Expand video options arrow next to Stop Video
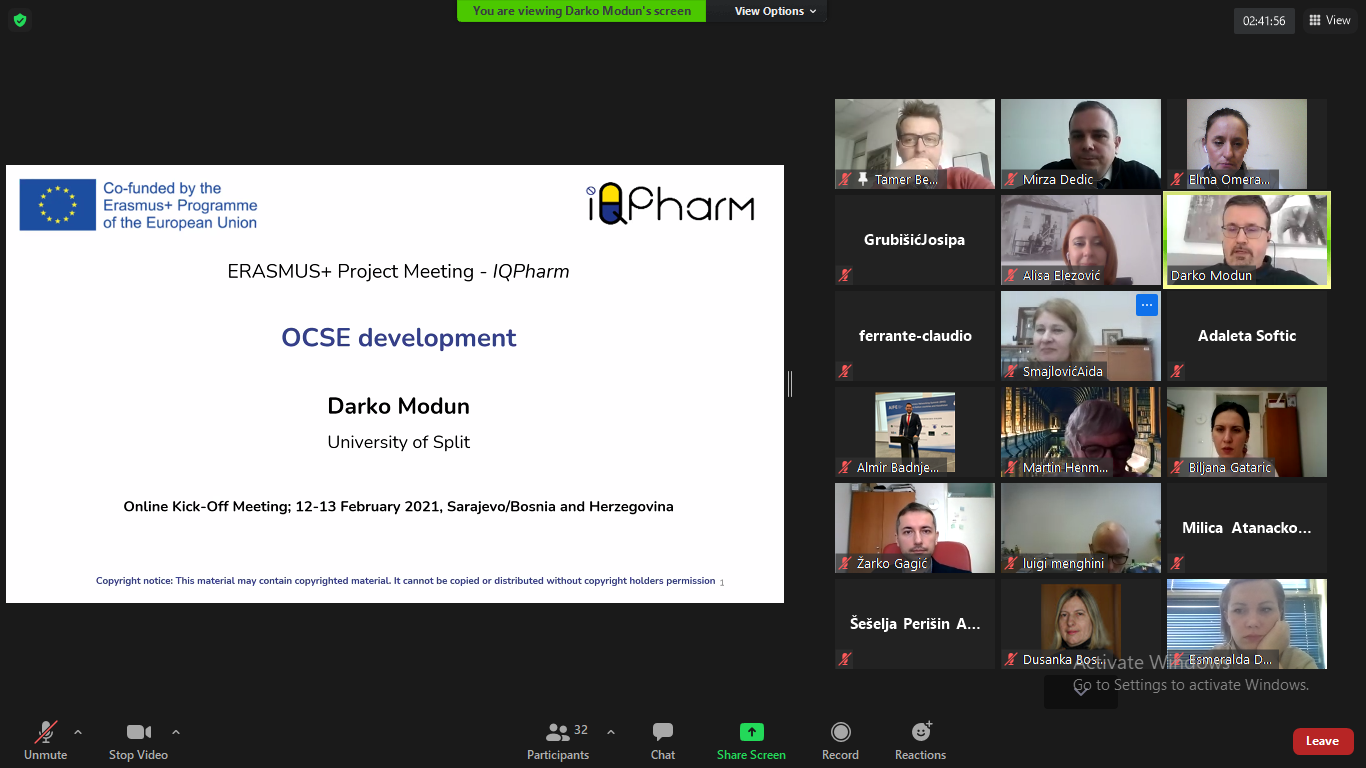This screenshot has width=1366, height=768. point(176,732)
